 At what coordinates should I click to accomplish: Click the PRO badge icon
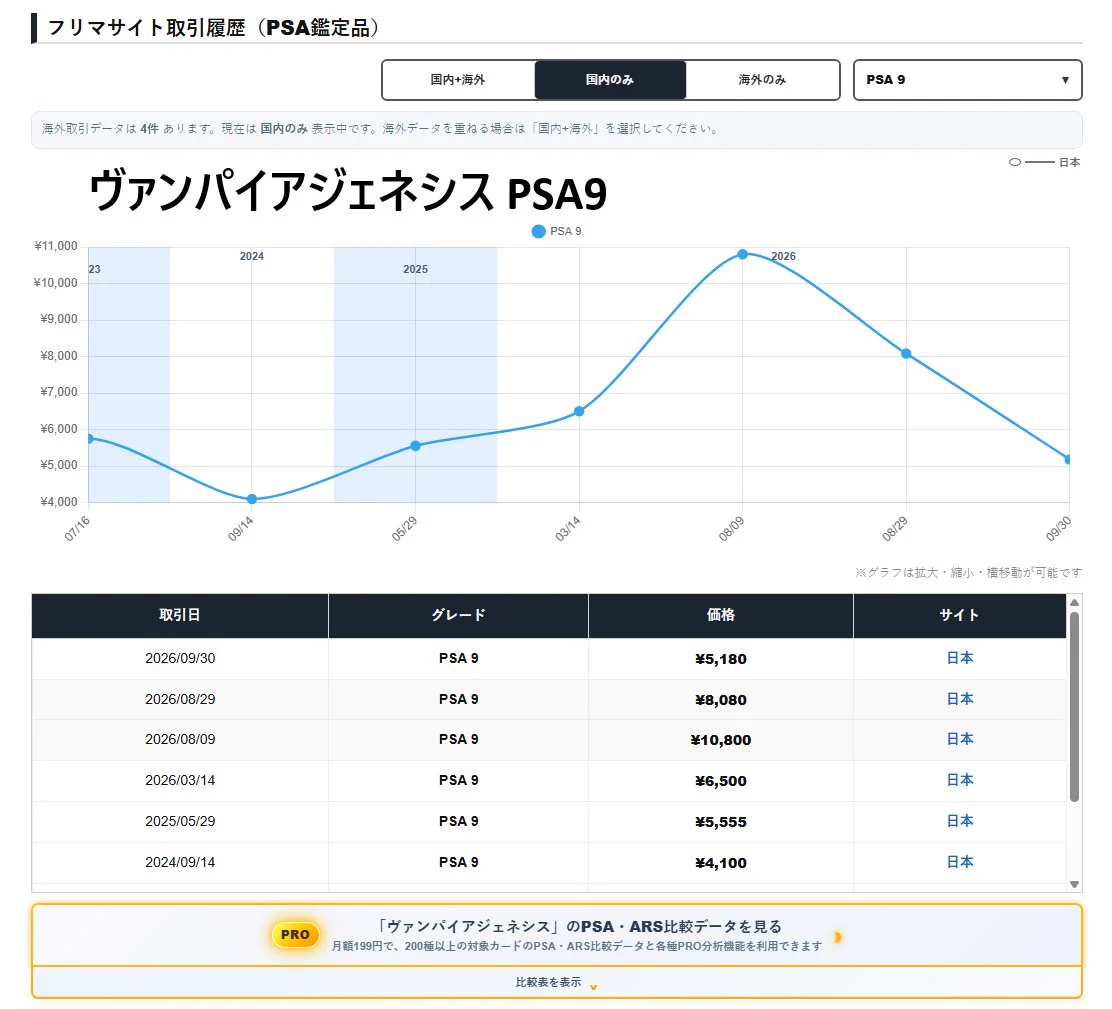295,935
